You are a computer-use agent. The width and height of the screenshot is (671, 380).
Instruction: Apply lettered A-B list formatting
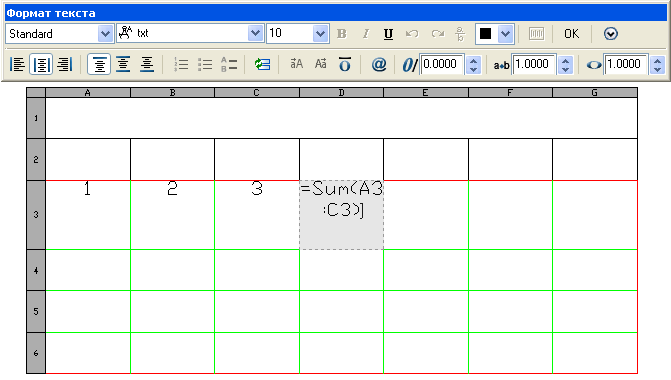click(x=229, y=65)
